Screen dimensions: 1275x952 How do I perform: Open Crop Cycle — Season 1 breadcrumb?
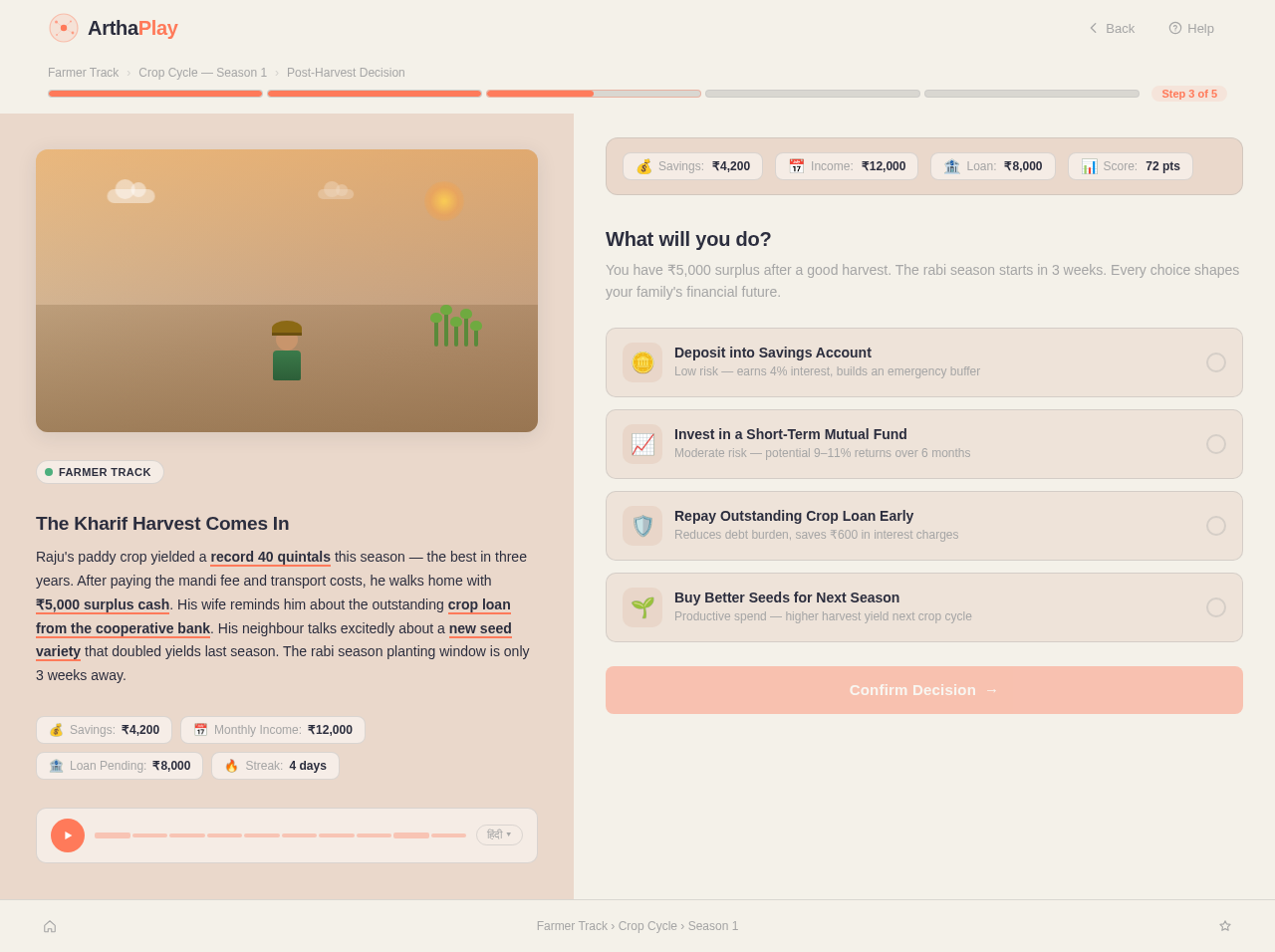coord(202,72)
